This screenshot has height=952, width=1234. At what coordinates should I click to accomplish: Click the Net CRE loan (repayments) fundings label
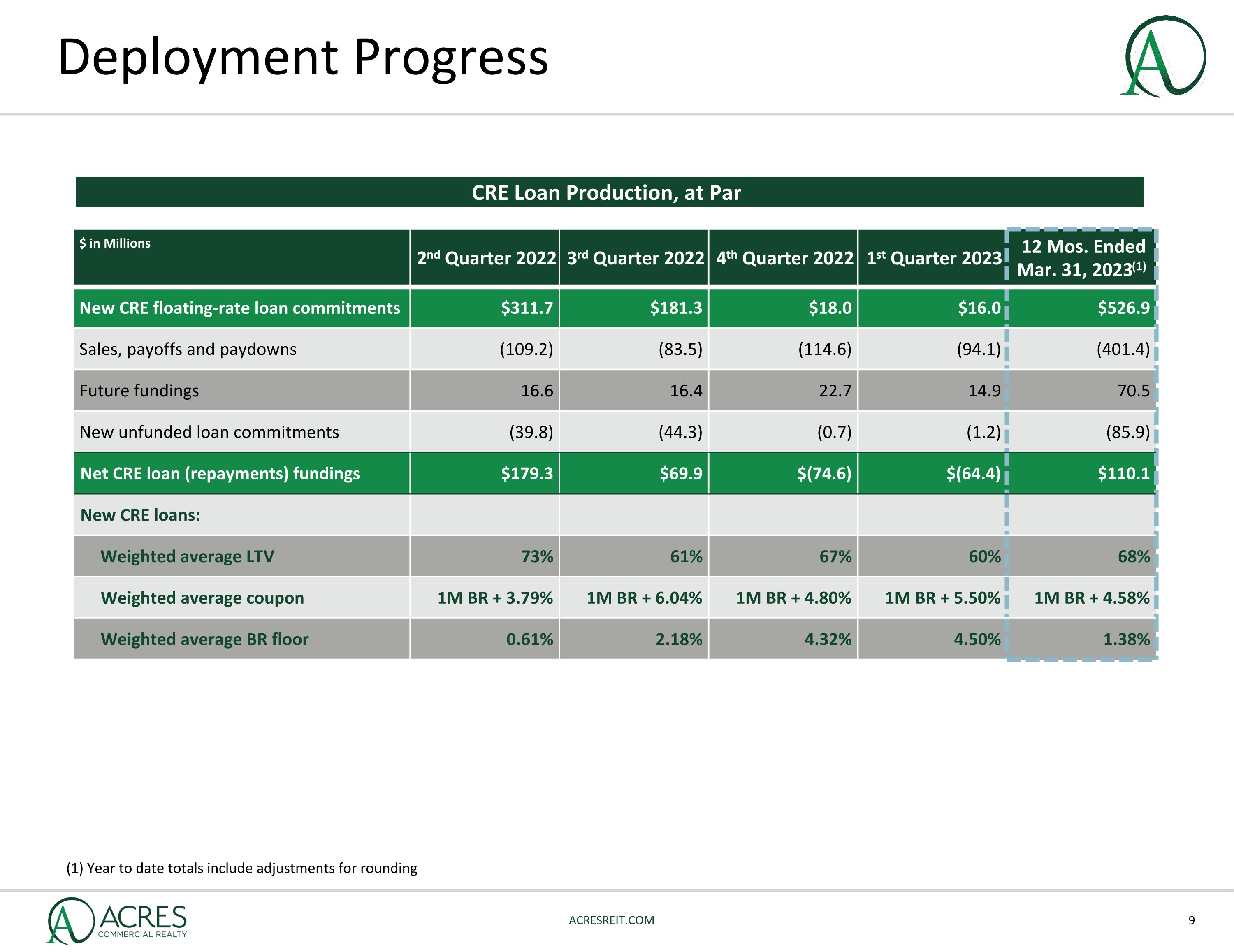point(220,473)
